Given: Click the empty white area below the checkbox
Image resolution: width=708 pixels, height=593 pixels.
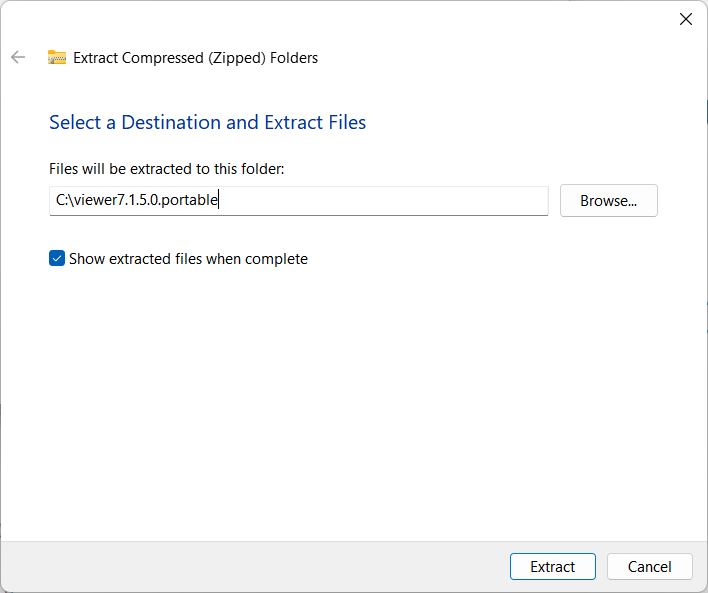Looking at the screenshot, I should click(x=350, y=400).
